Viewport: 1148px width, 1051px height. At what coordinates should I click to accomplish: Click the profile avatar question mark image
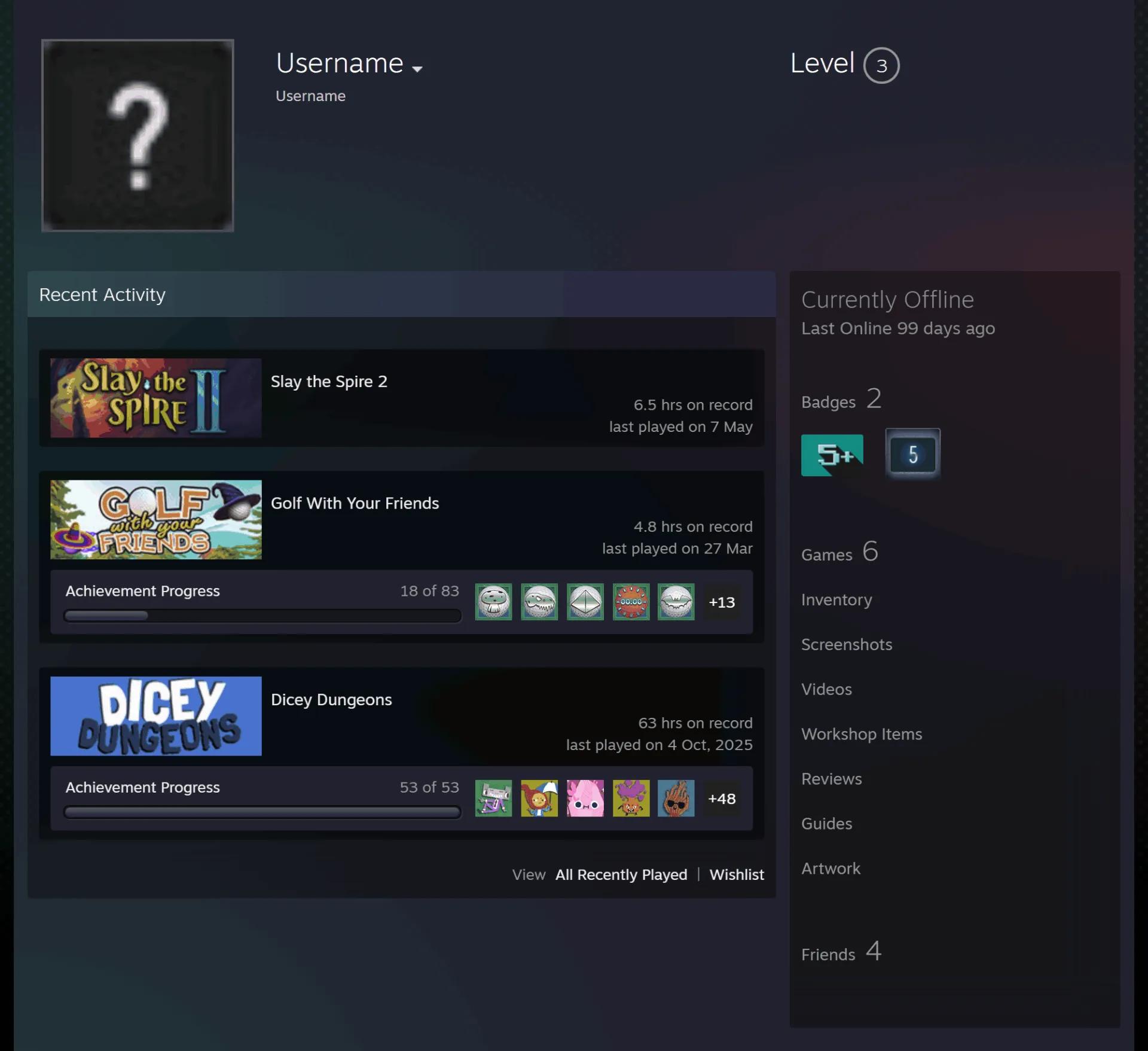coord(138,135)
